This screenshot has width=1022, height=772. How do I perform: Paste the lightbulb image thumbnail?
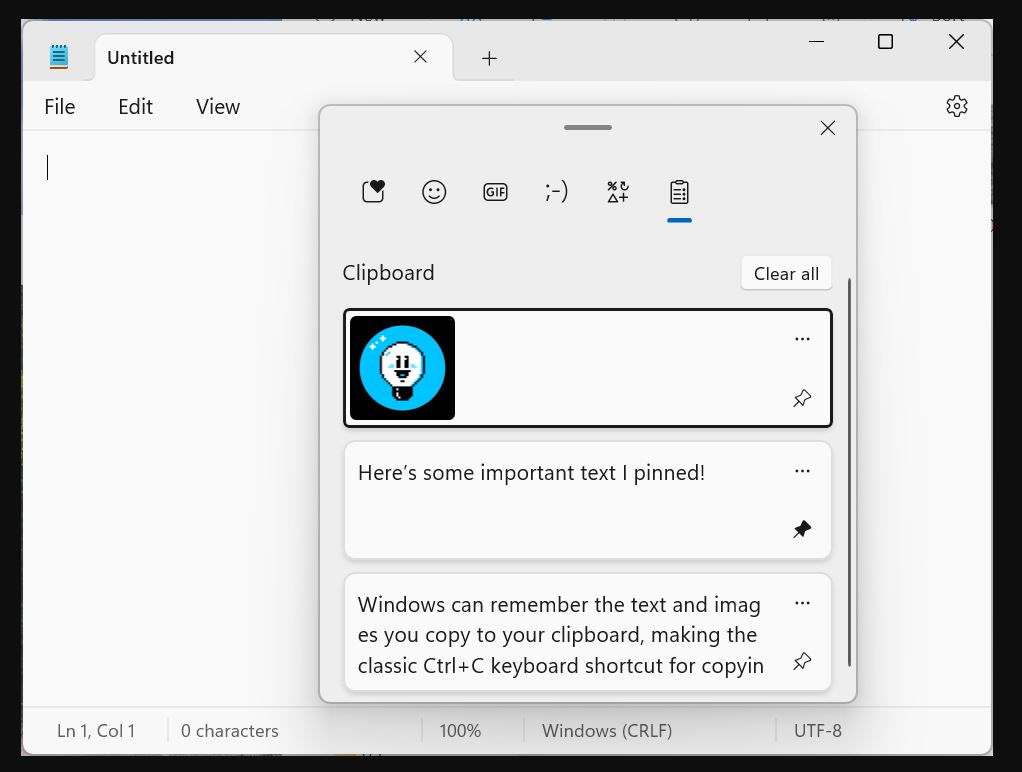[x=402, y=368]
